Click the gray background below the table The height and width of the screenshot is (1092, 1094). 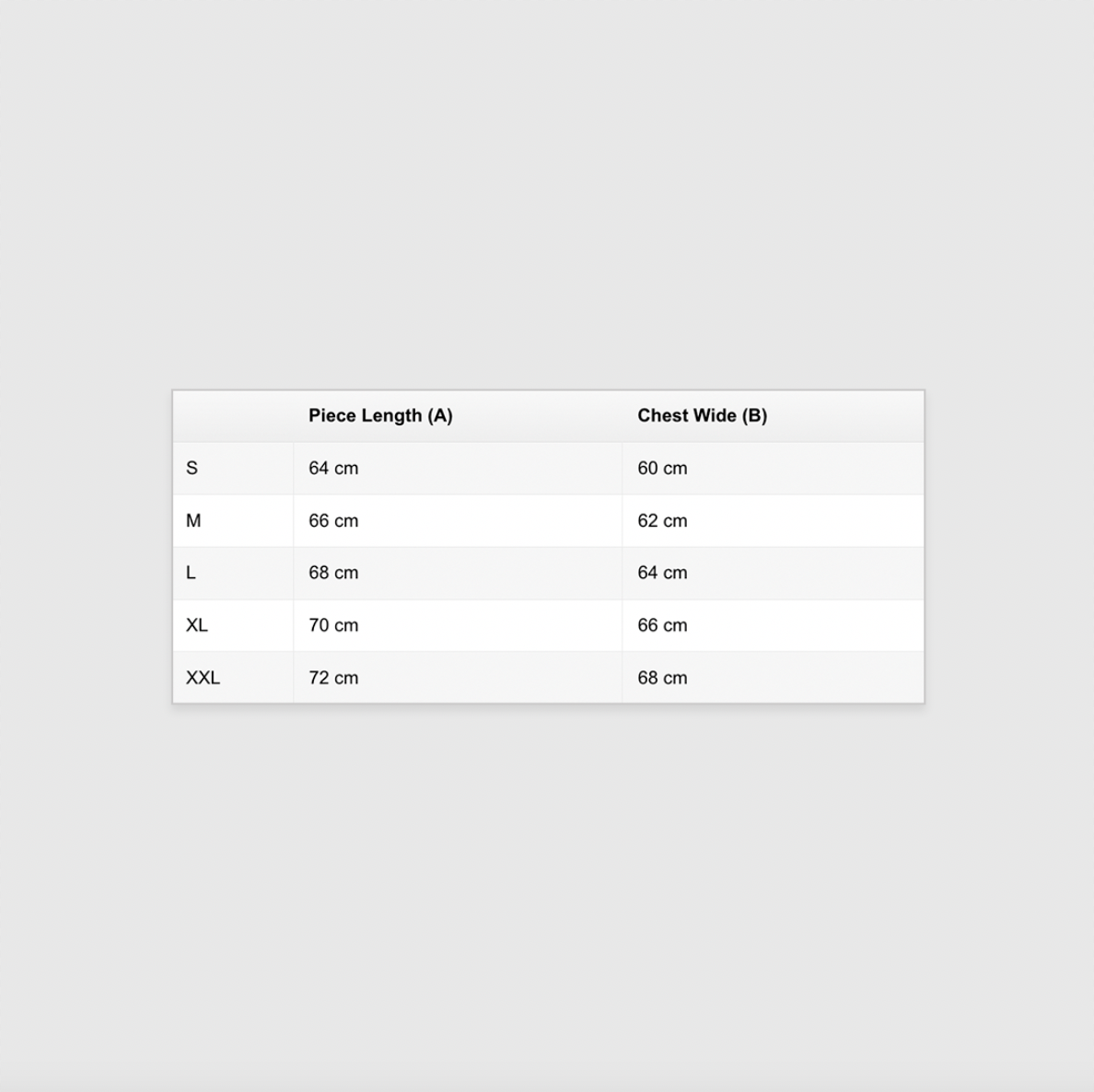(547, 899)
